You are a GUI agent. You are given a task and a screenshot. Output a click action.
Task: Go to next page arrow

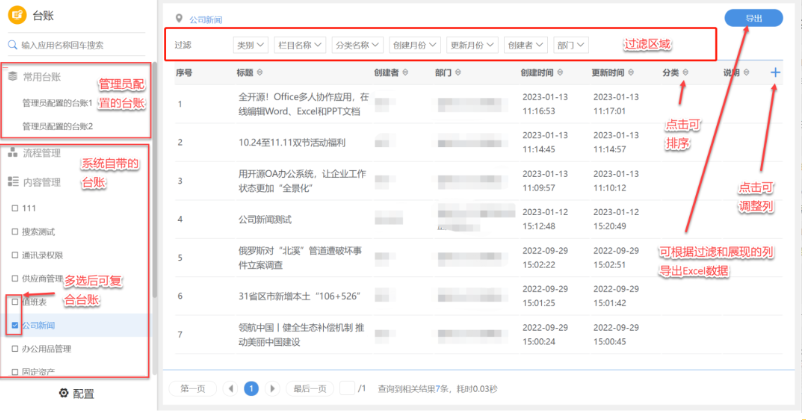272,389
